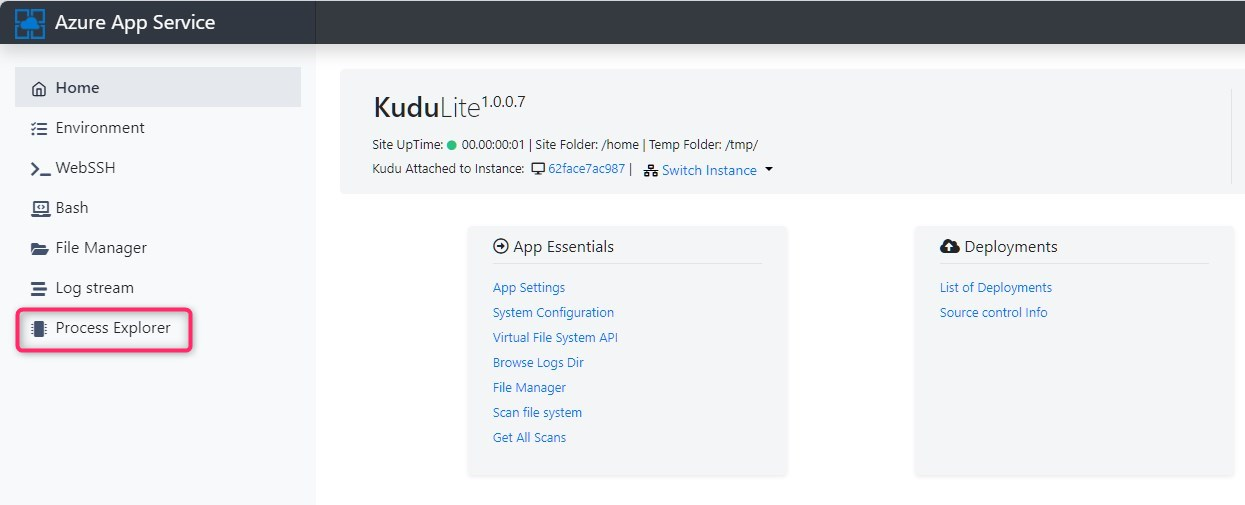Go to Log stream in sidebar

[x=94, y=288]
